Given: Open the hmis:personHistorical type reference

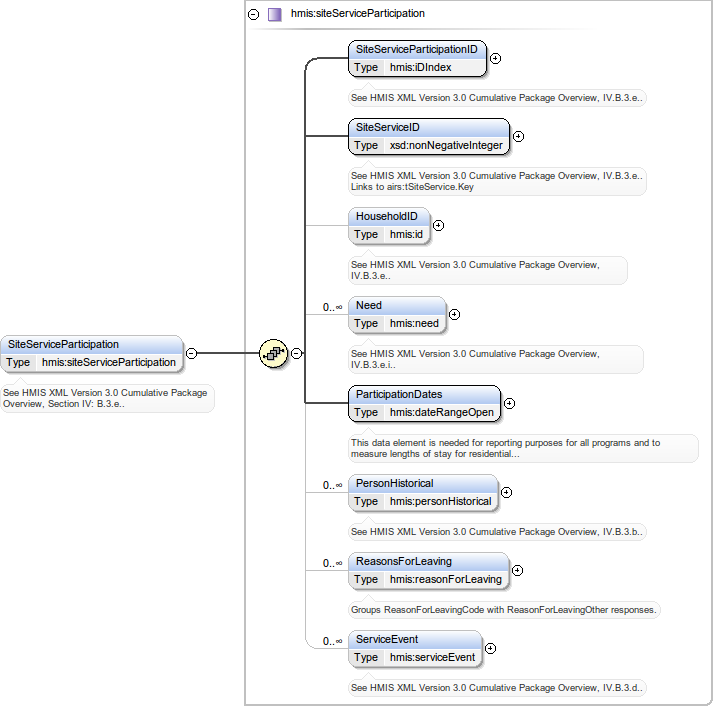Looking at the screenshot, I should click(x=440, y=502).
